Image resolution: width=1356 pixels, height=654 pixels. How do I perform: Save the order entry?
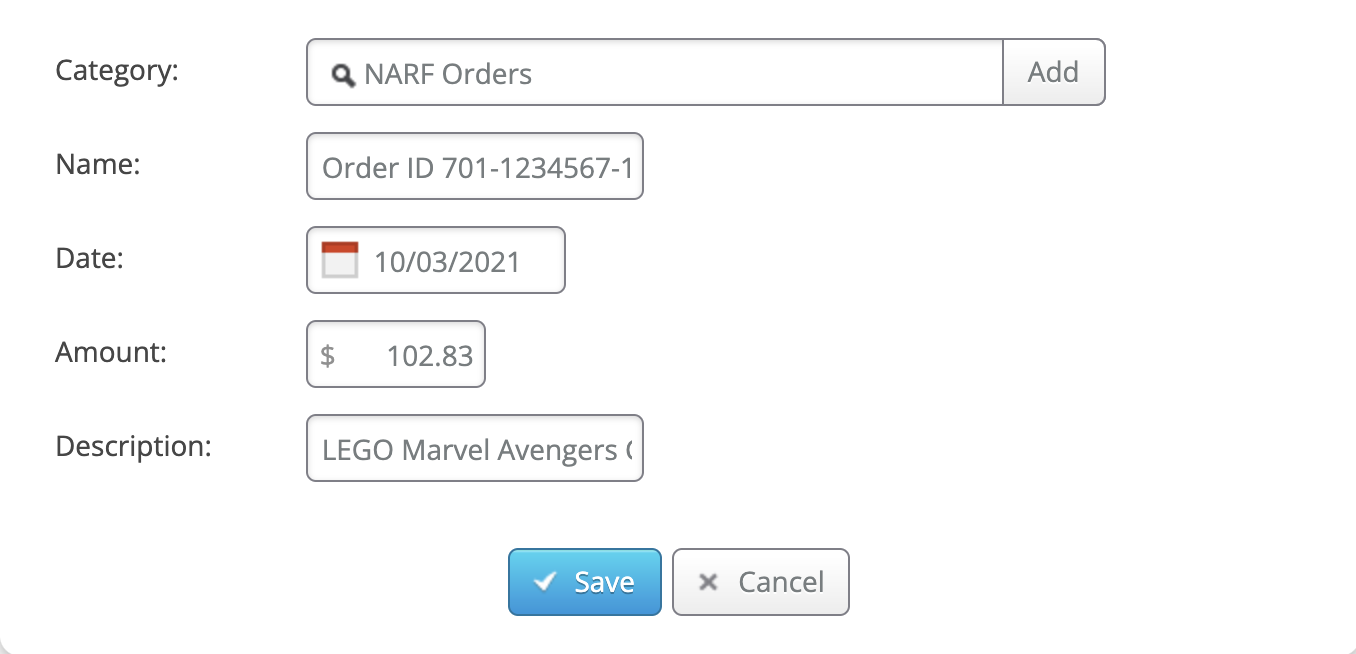[x=585, y=582]
